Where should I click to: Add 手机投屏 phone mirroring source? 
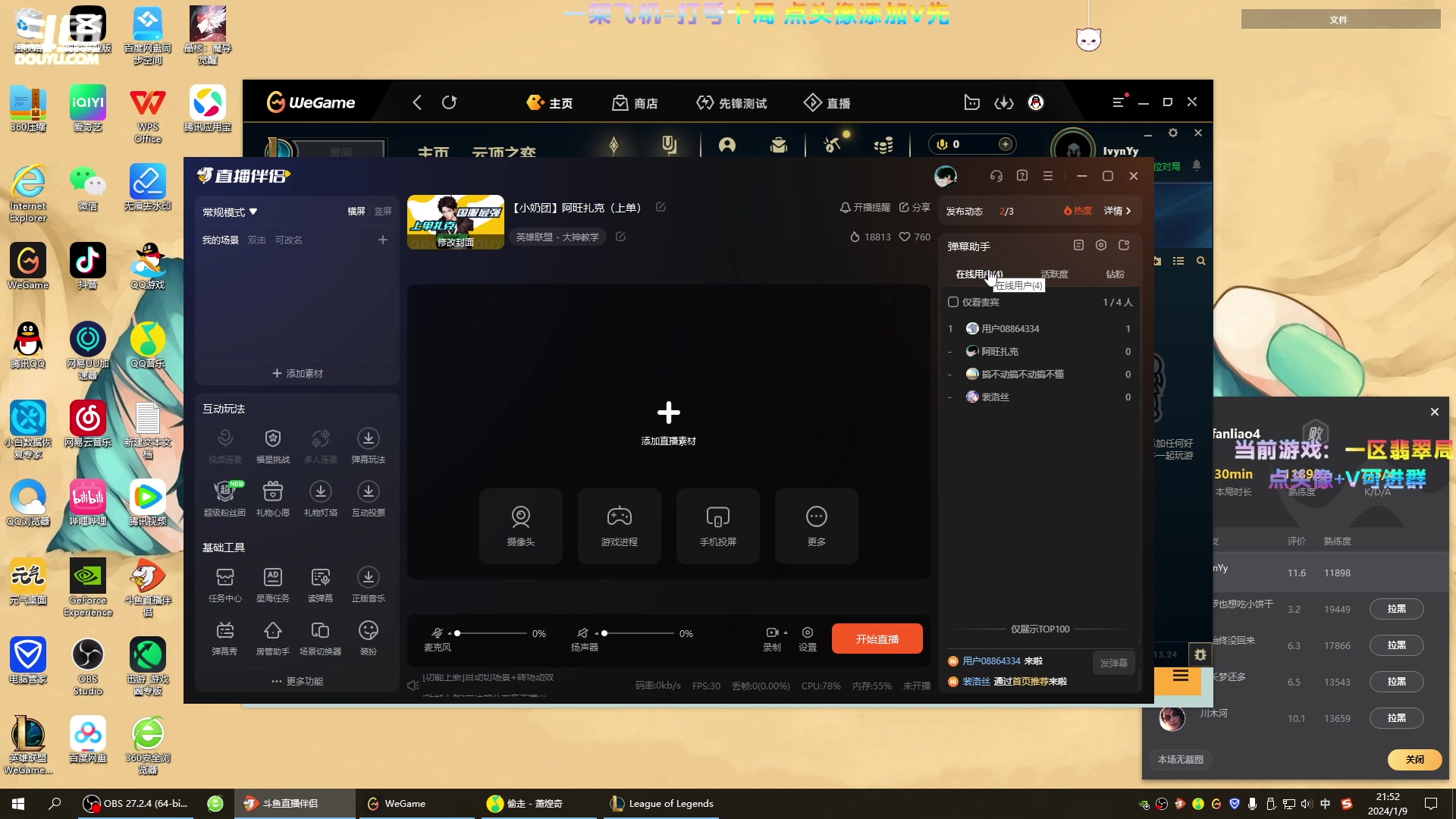point(718,526)
